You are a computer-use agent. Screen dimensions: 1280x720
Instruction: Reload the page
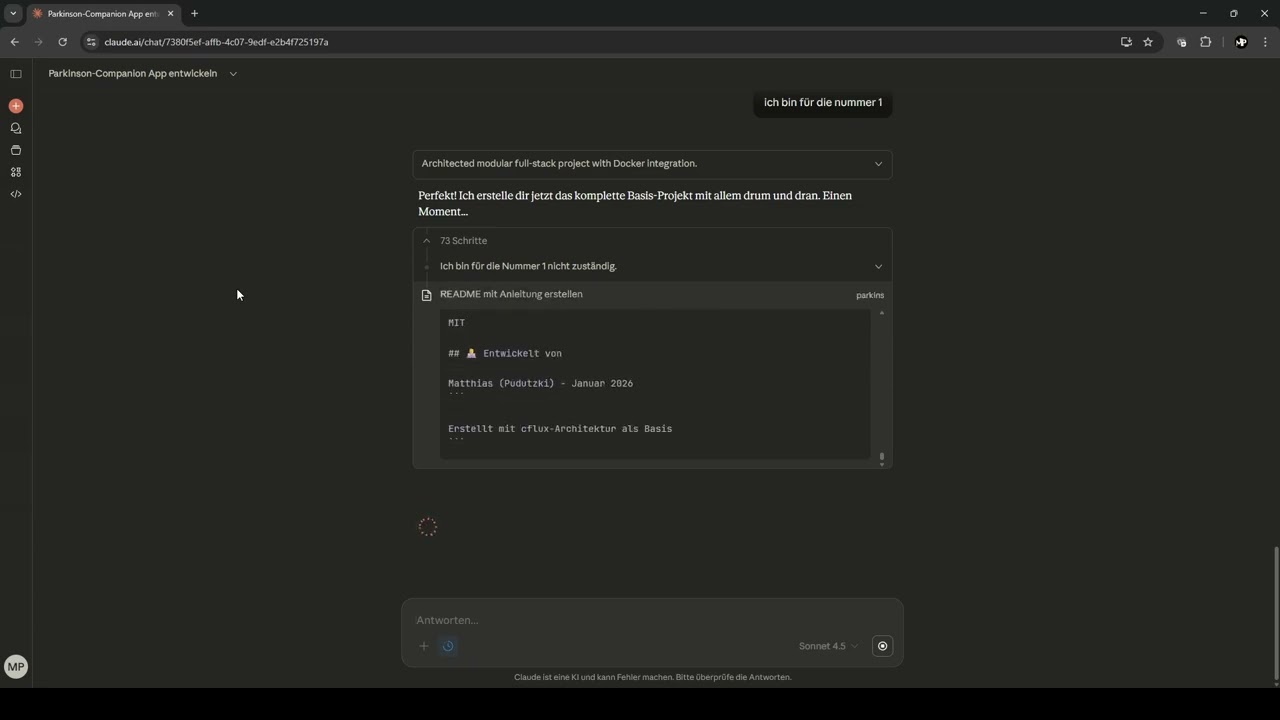coord(62,42)
